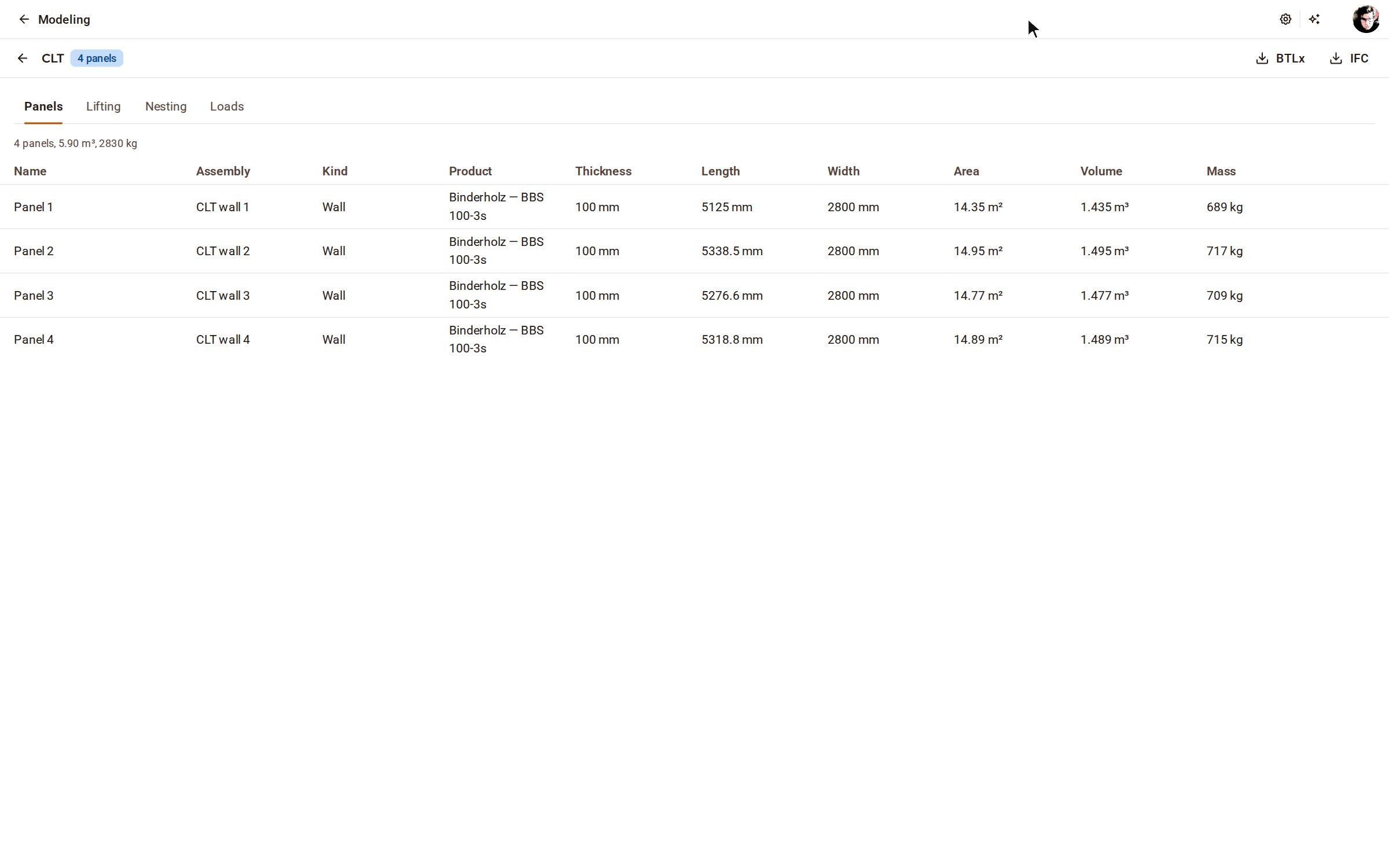Click the Product column header

470,171
